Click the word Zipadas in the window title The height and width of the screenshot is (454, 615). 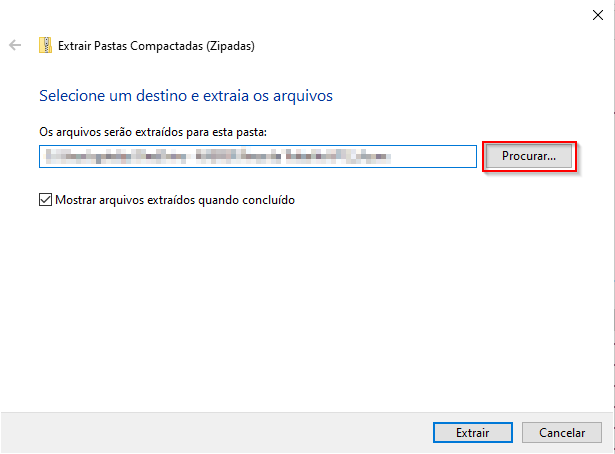point(231,46)
